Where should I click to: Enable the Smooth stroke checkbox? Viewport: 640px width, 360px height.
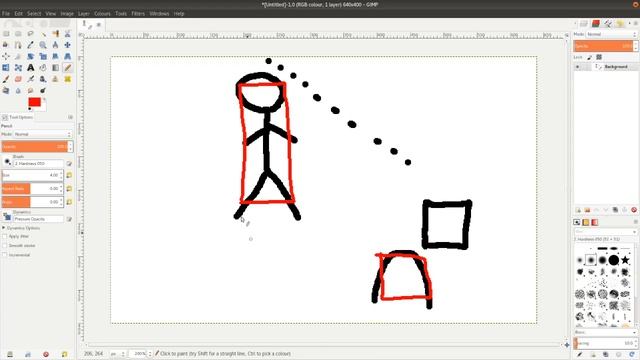(5, 246)
